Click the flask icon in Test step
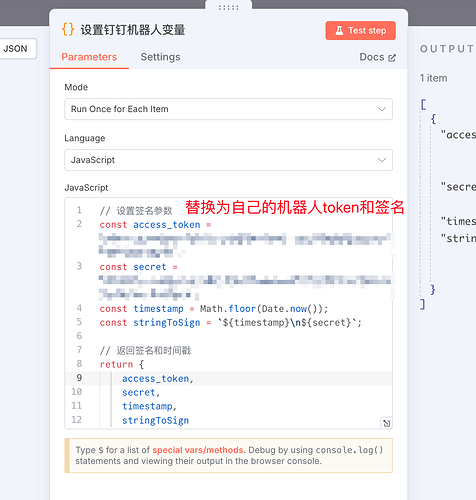The width and height of the screenshot is (476, 500). [x=339, y=31]
